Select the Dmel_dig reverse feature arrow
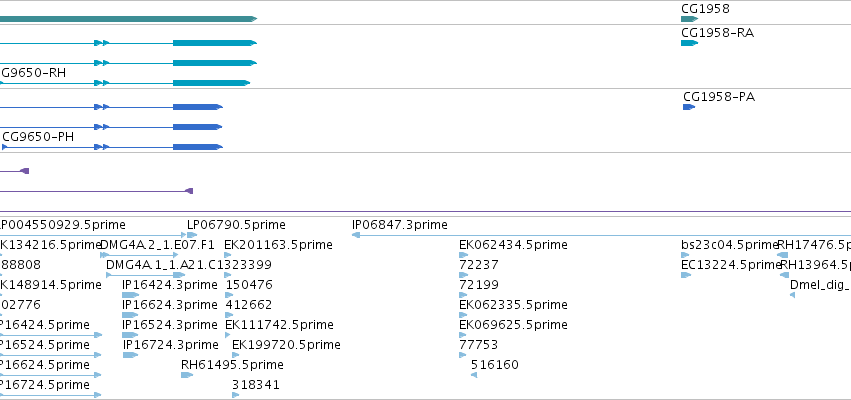 point(792,295)
